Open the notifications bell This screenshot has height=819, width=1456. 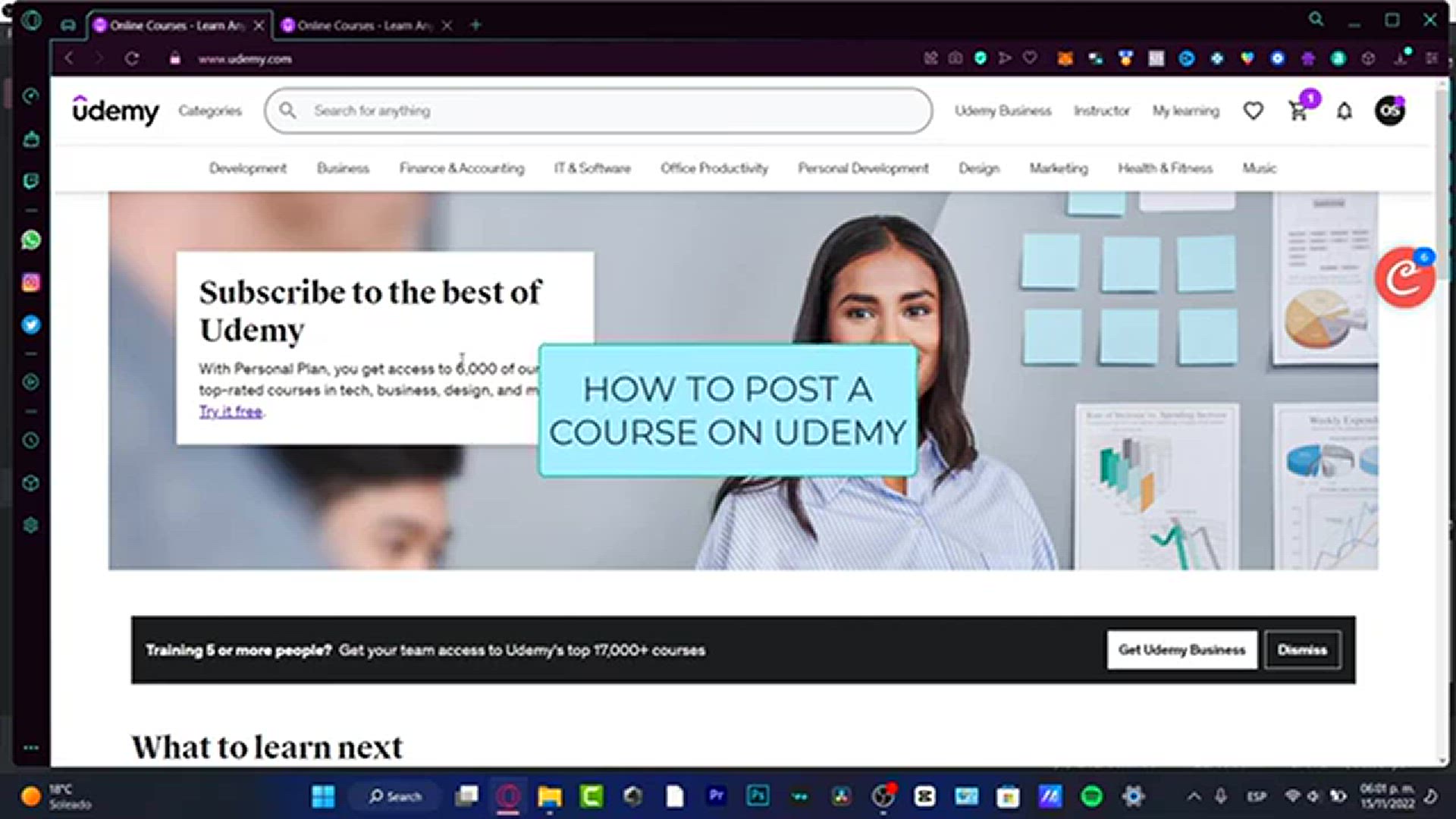tap(1344, 111)
